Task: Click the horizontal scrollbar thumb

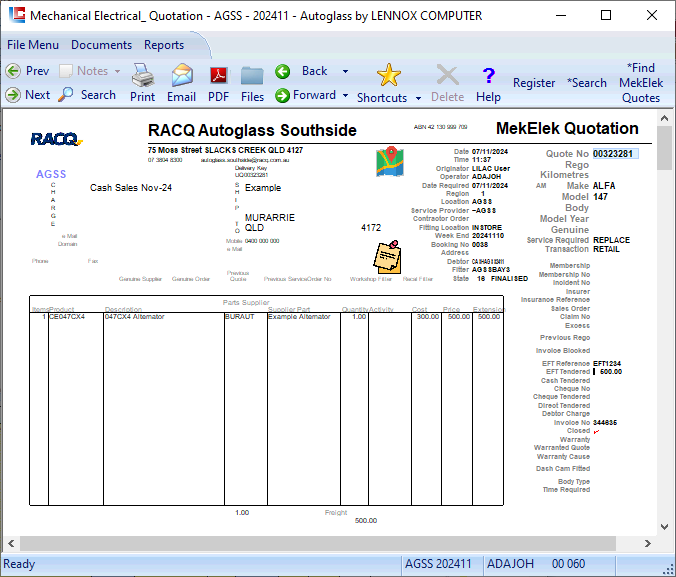Action: click(318, 543)
